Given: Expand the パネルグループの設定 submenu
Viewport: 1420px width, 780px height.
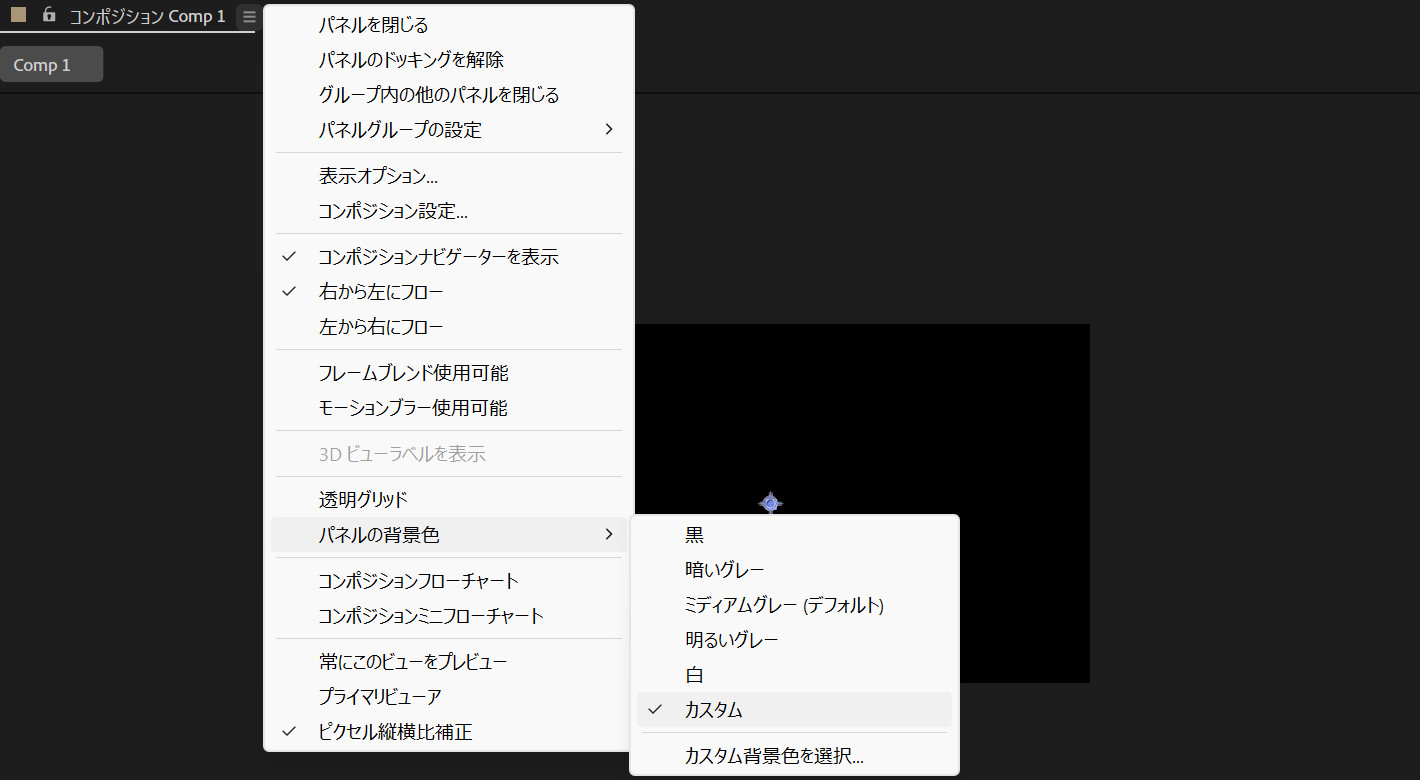Looking at the screenshot, I should pyautogui.click(x=448, y=130).
